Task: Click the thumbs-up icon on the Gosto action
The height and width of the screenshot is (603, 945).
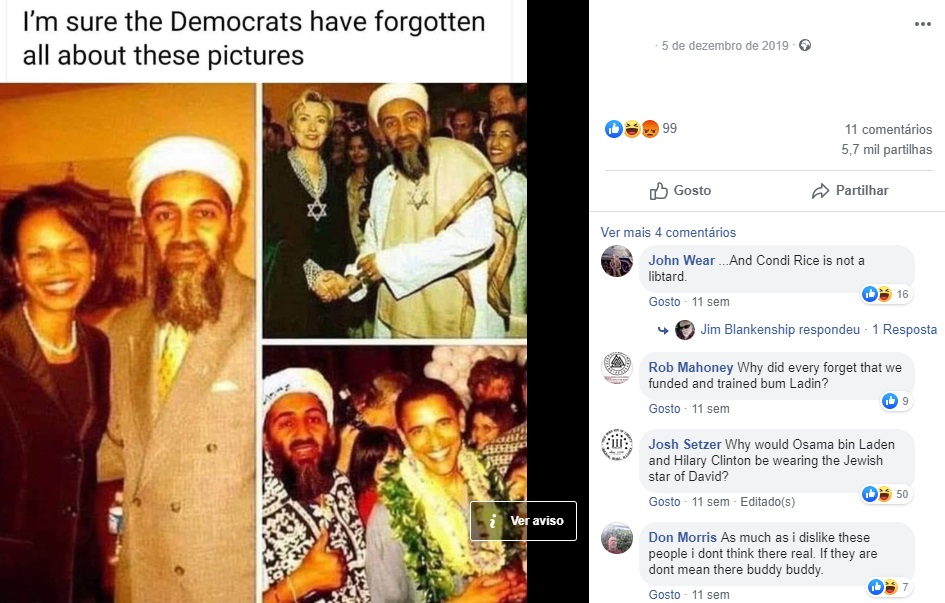Action: tap(659, 190)
